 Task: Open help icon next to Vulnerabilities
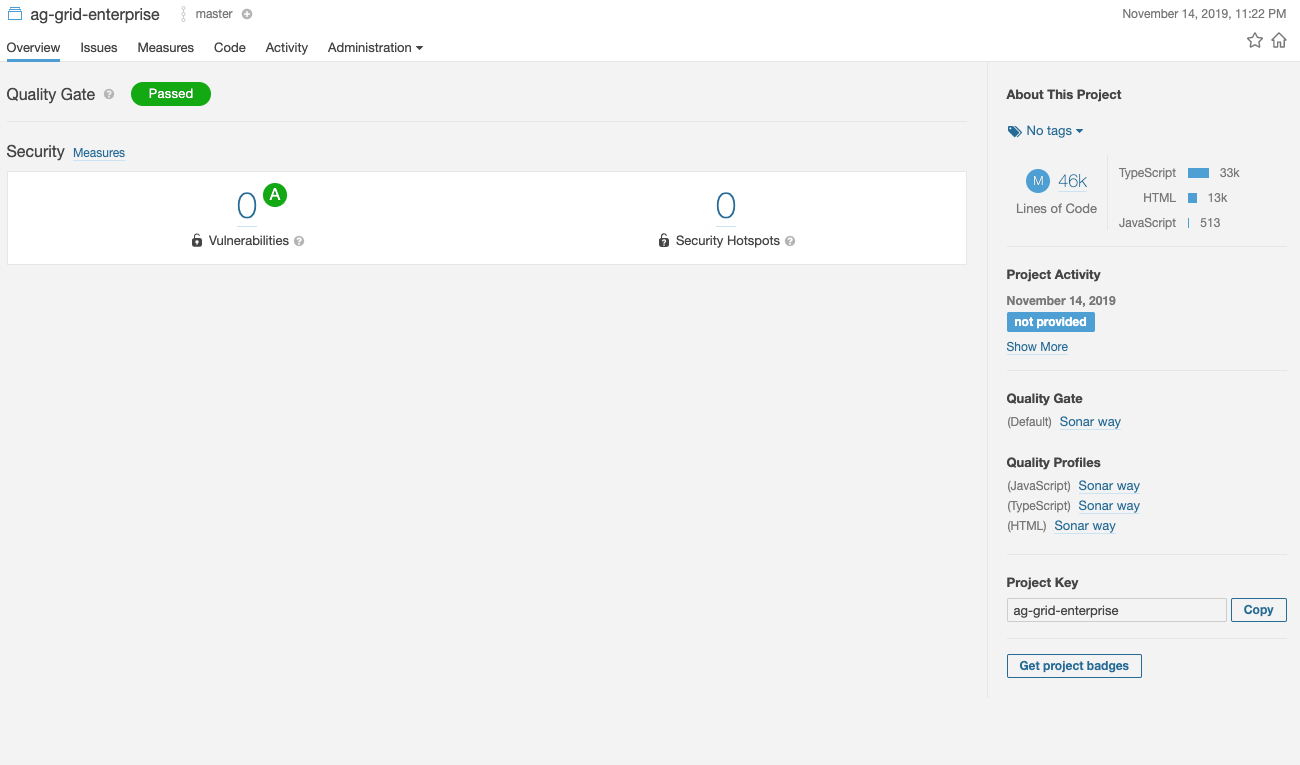click(x=299, y=241)
